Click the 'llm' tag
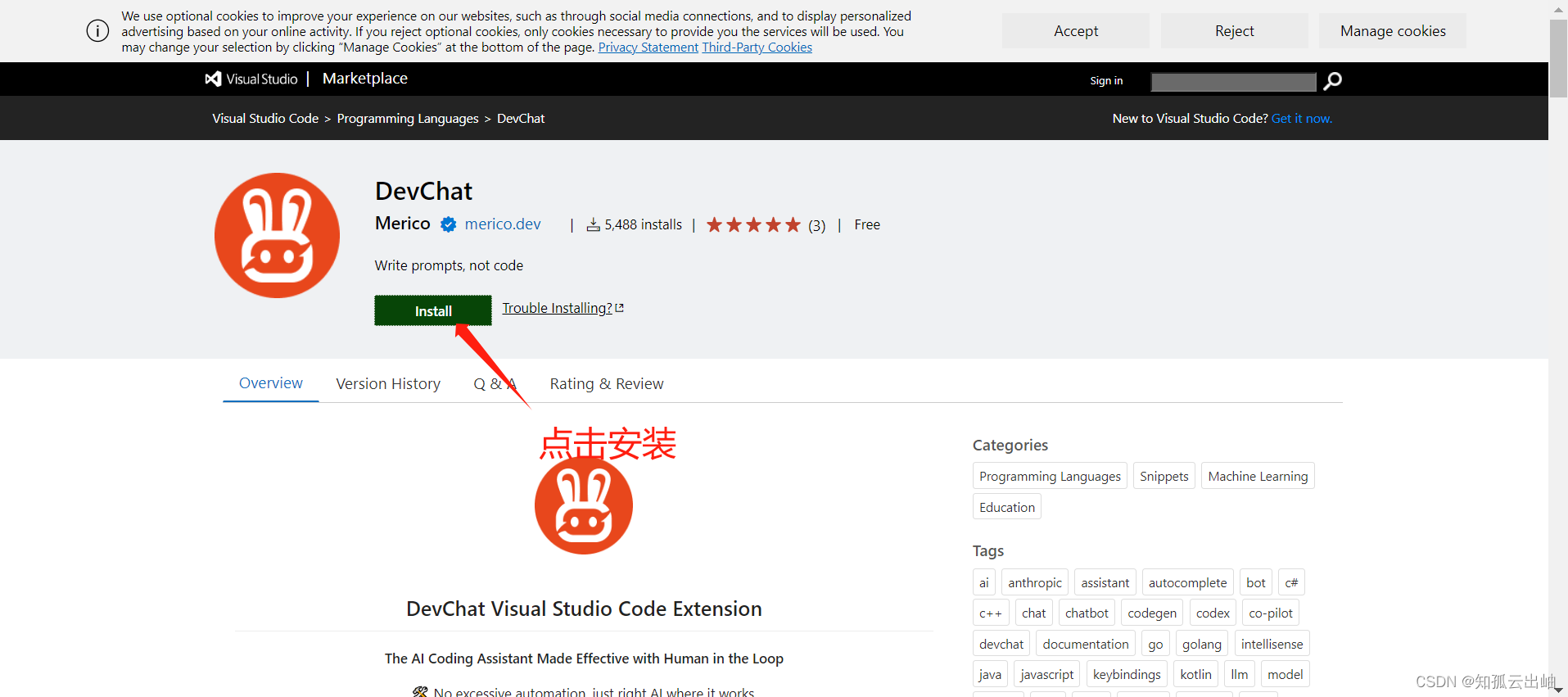 (1240, 674)
